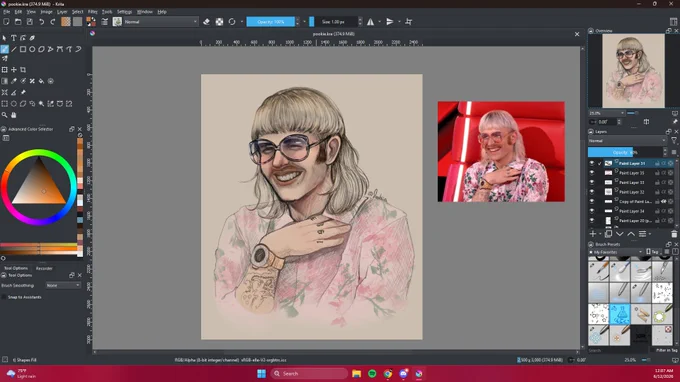
Task: Open the brush presets tag dropdown
Action: click(615, 252)
